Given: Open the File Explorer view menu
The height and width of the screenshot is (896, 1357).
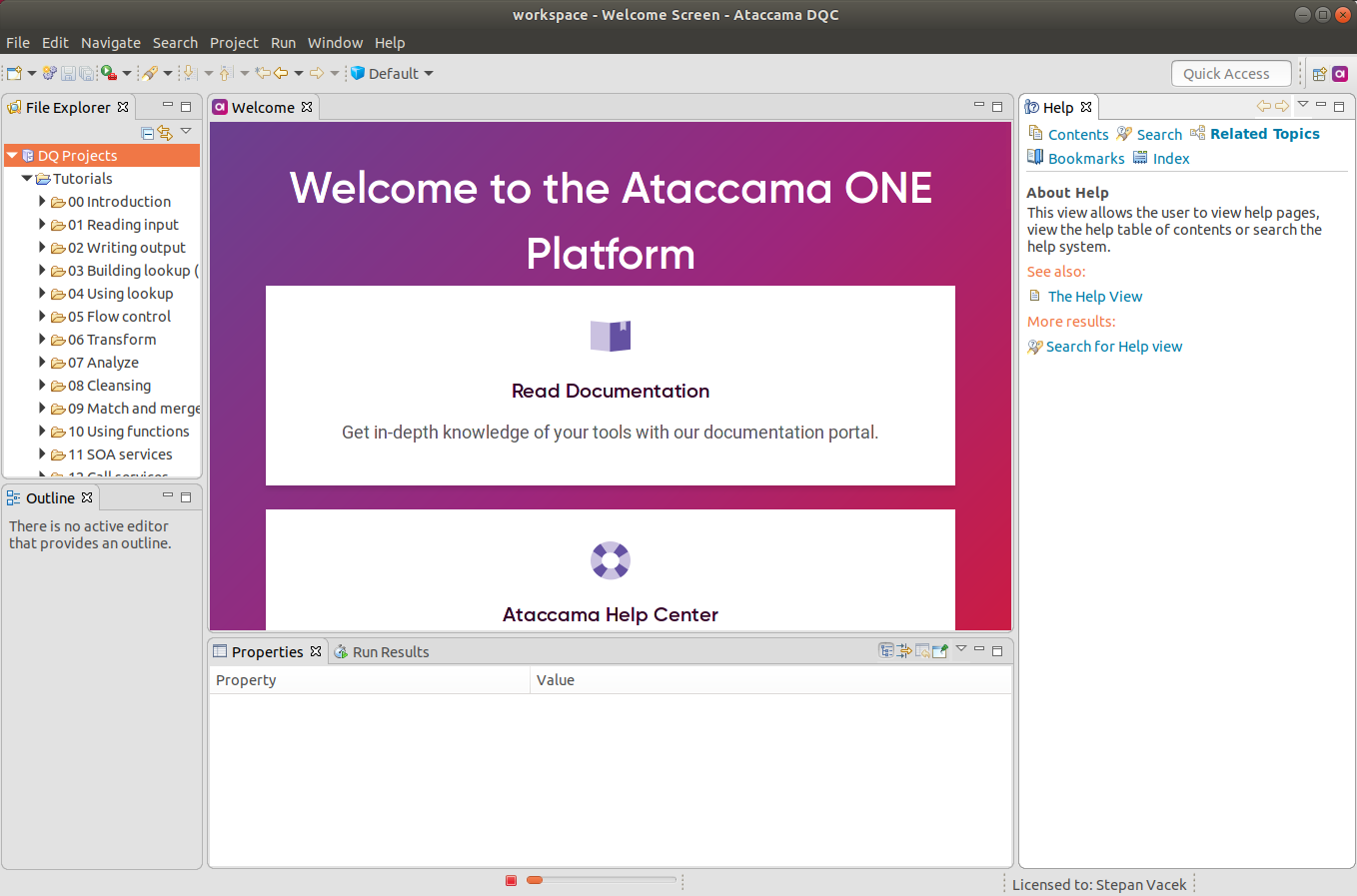Looking at the screenshot, I should point(186,131).
